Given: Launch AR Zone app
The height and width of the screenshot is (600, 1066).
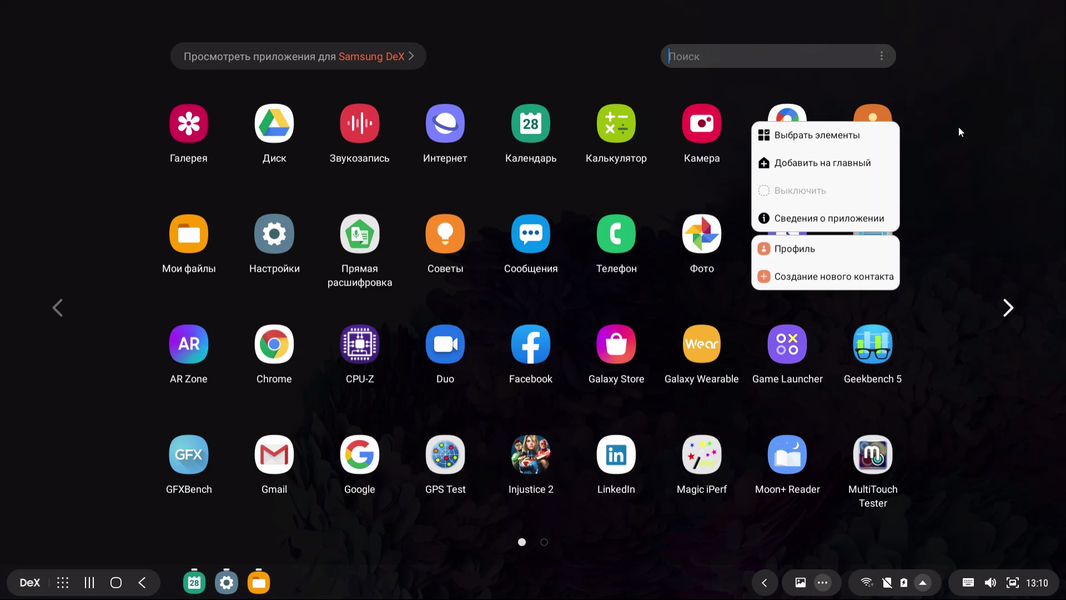Looking at the screenshot, I should pos(188,345).
